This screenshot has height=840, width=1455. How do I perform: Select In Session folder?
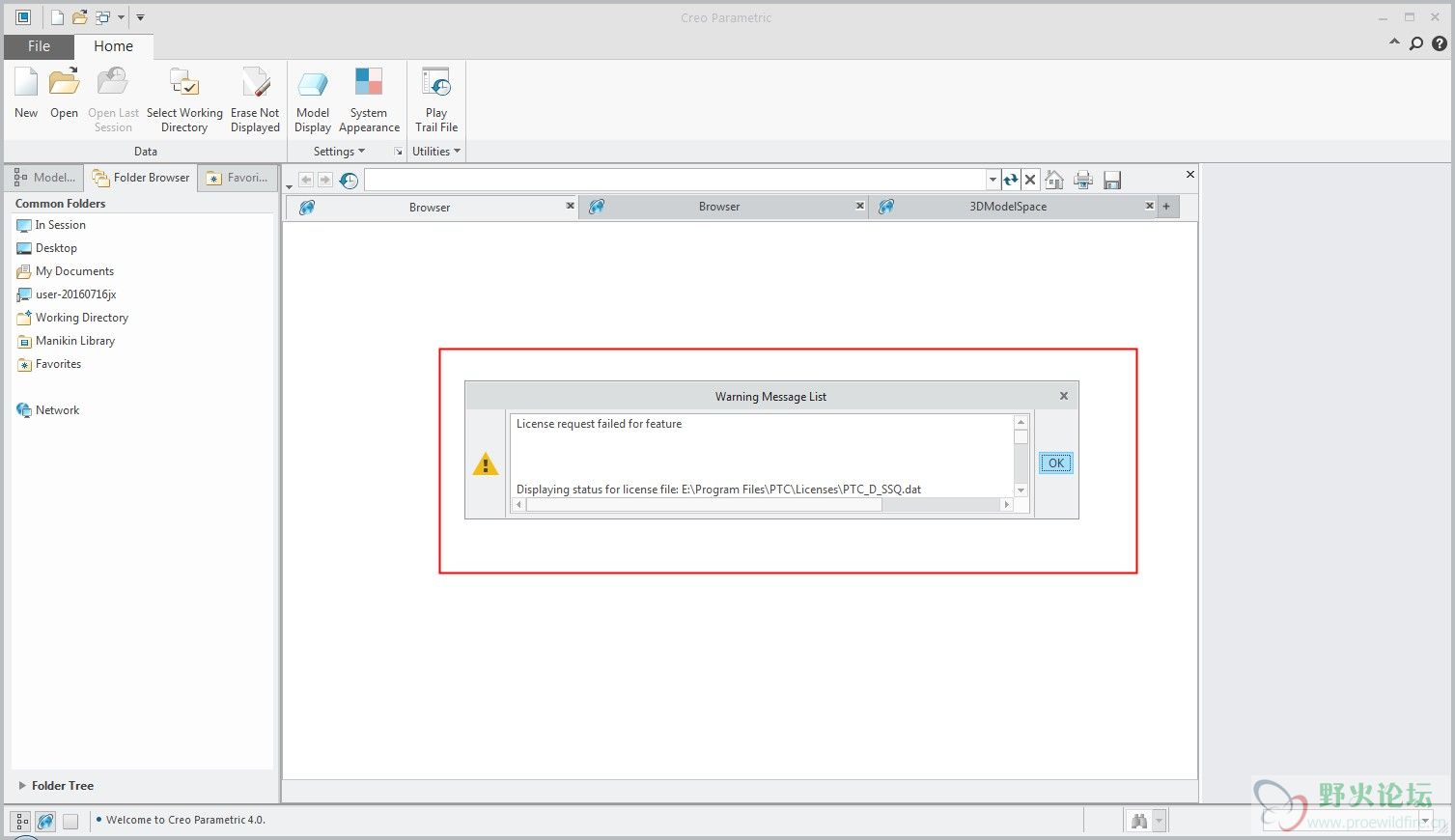point(51,225)
